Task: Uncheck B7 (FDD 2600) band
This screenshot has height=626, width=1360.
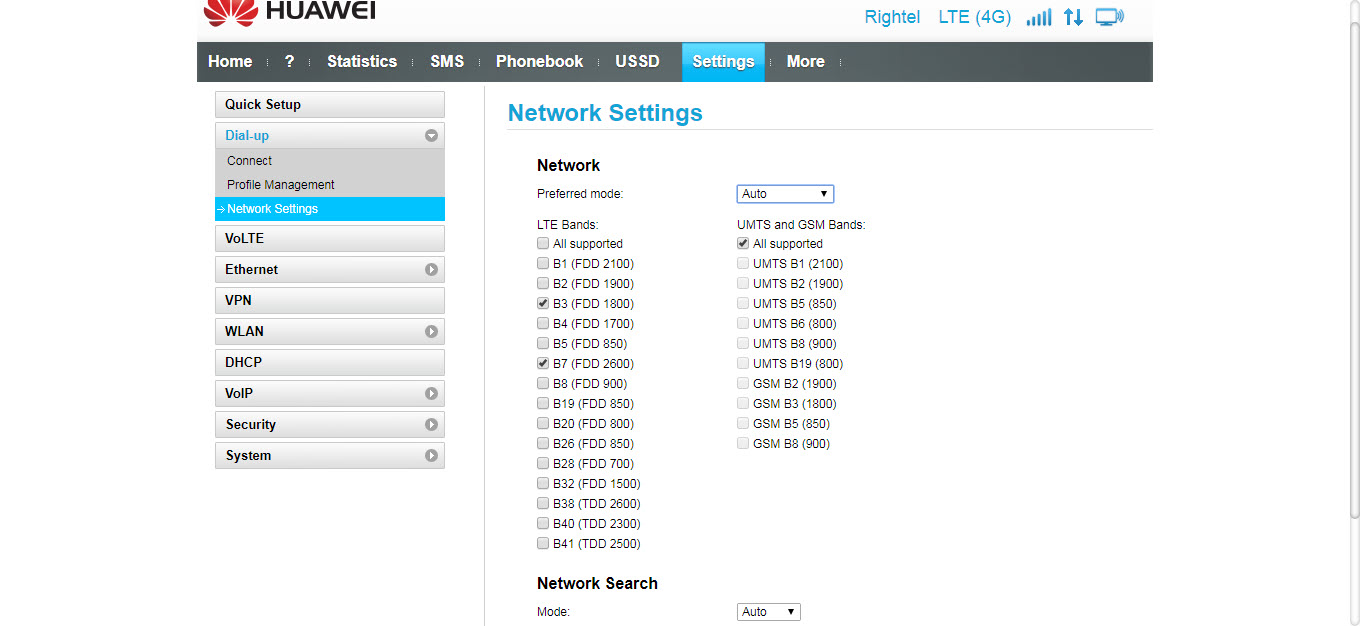Action: tap(543, 364)
